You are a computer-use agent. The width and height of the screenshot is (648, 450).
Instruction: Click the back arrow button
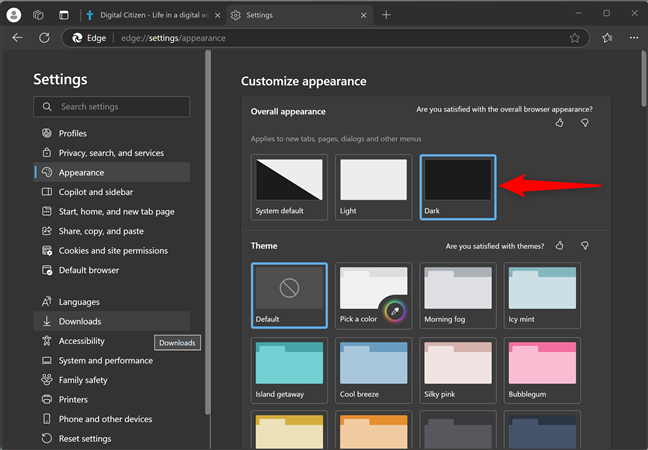(x=17, y=38)
